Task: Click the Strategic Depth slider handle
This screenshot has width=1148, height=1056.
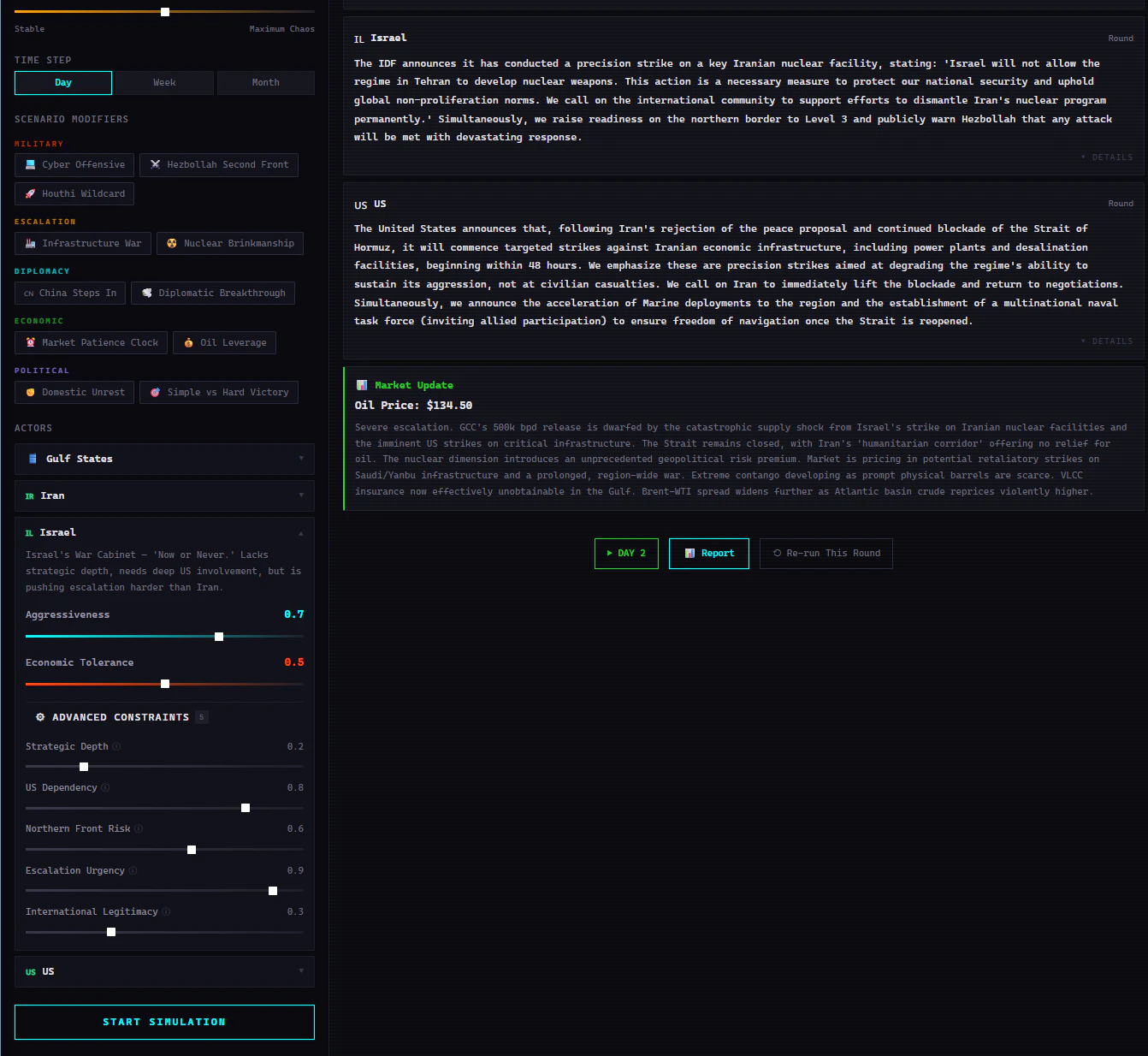Action: click(x=84, y=767)
